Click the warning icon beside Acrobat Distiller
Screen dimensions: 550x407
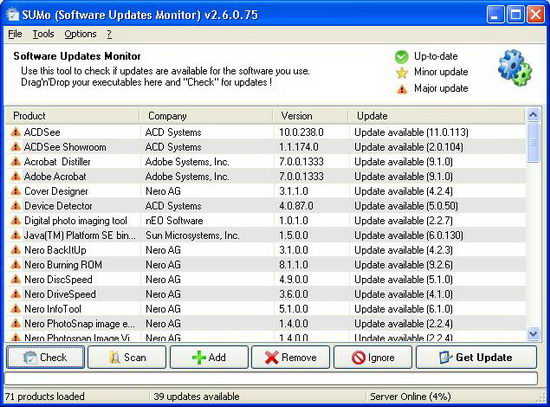pyautogui.click(x=15, y=161)
